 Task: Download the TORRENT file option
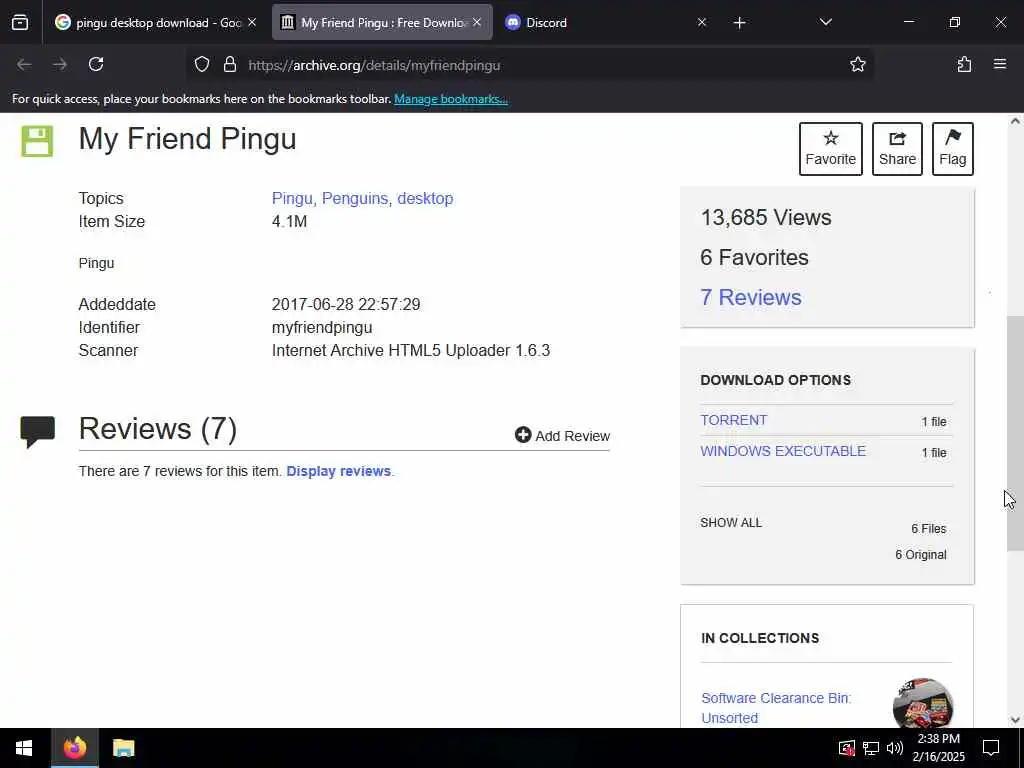point(733,420)
